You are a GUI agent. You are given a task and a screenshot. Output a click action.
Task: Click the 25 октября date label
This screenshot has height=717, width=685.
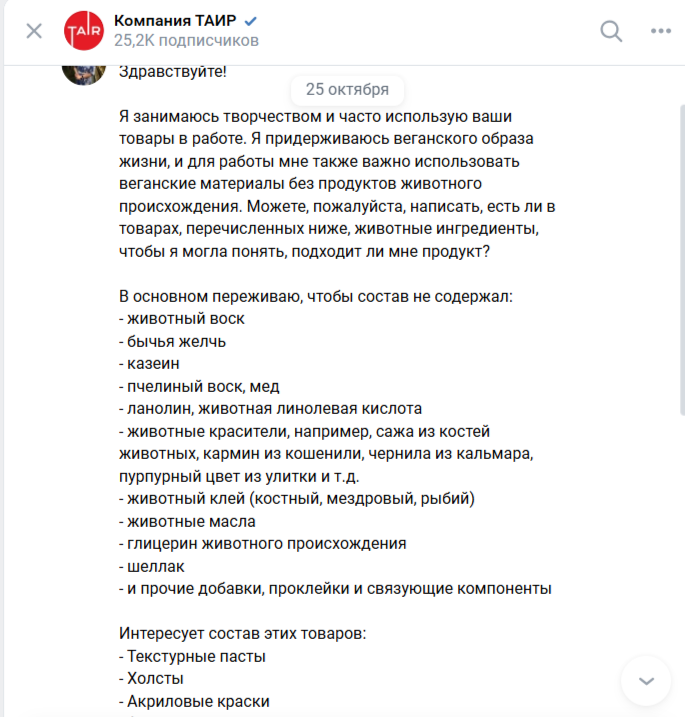347,89
